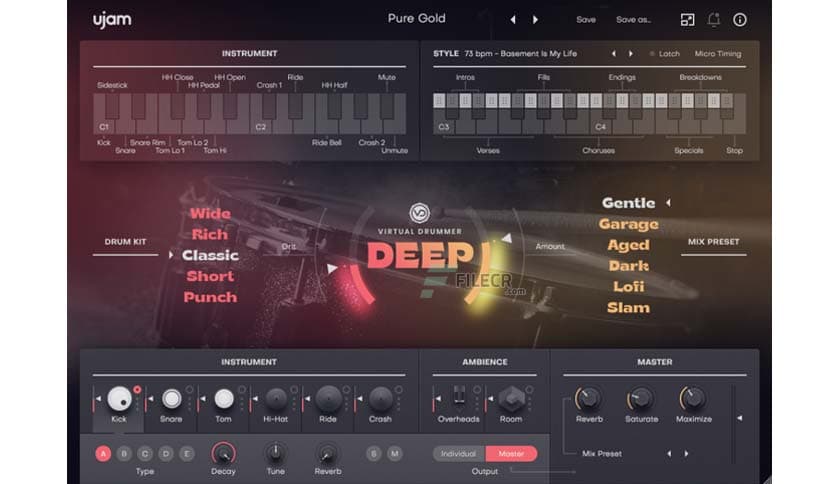The height and width of the screenshot is (484, 836).
Task: Open Micro Timing settings
Action: click(718, 54)
